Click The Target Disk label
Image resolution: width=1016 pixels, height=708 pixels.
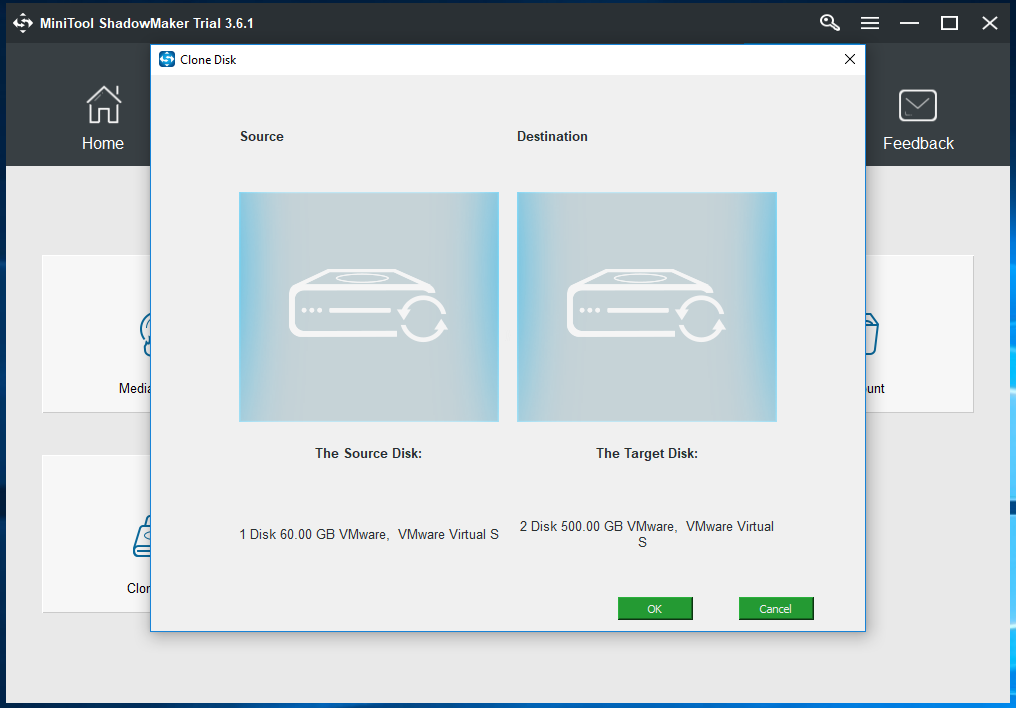(646, 453)
